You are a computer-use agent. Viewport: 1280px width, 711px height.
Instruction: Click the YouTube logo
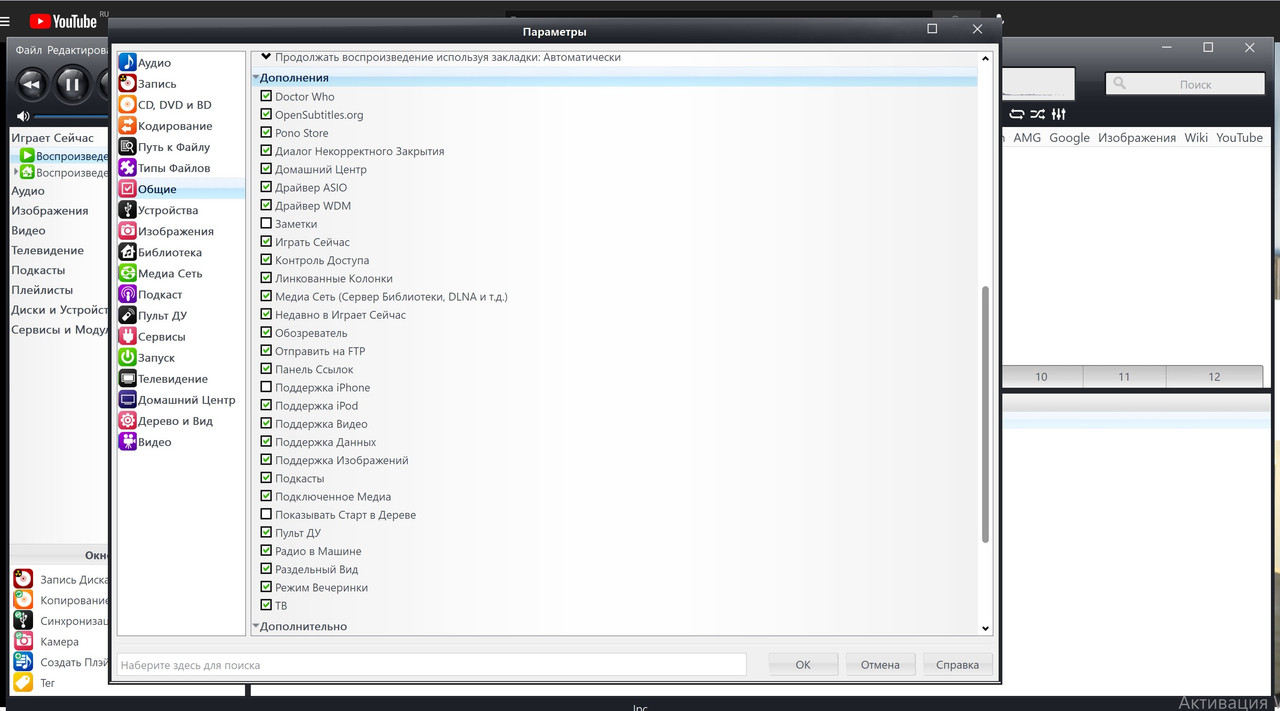point(63,21)
